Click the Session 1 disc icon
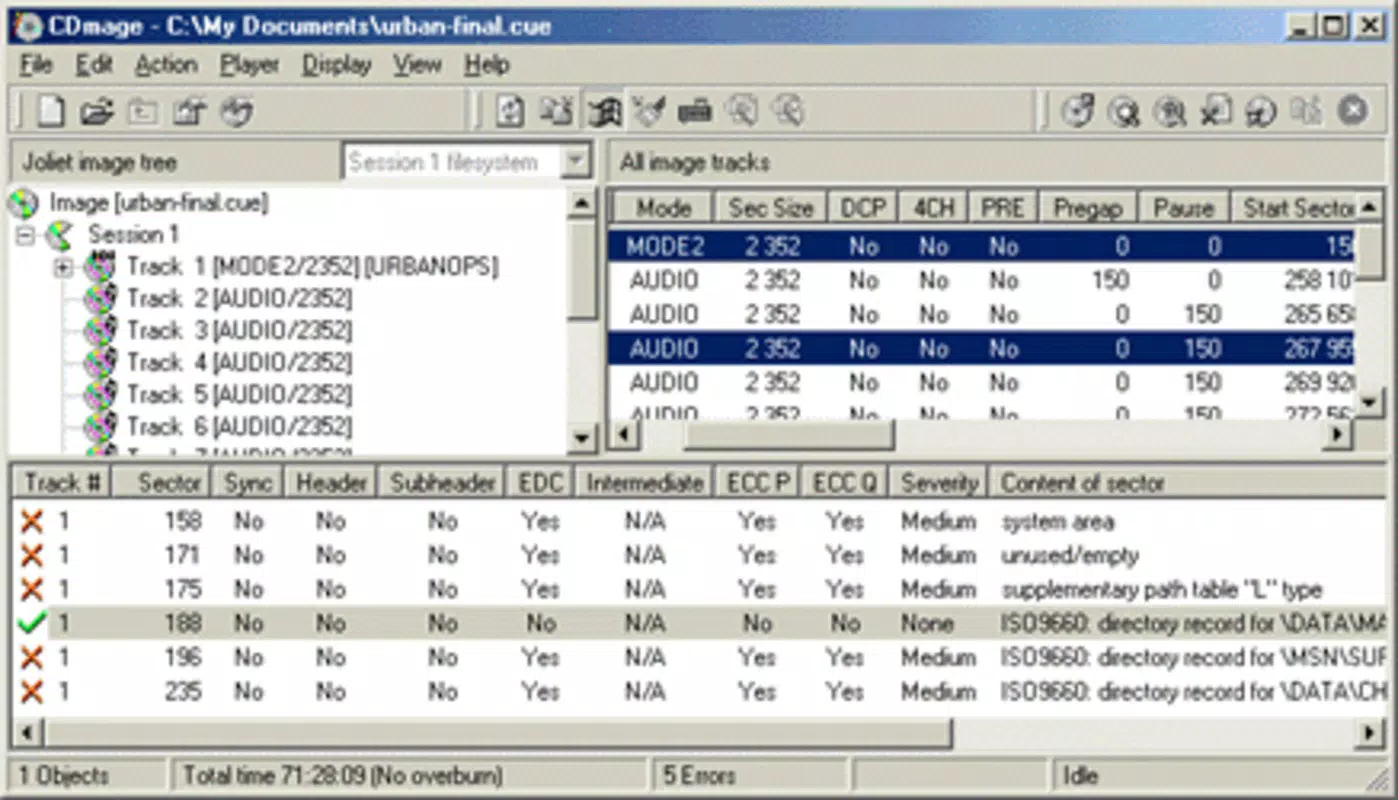This screenshot has height=800, width=1398. click(x=61, y=236)
